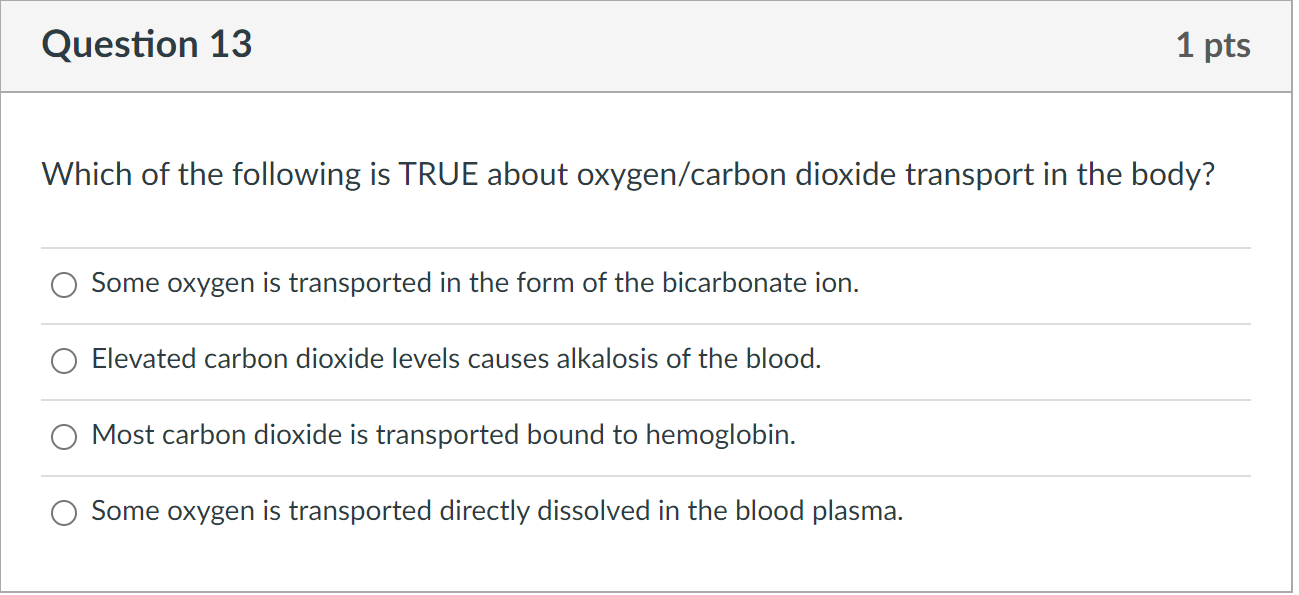Choose the alkalosis of the blood radio button
The height and width of the screenshot is (595, 1299).
[64, 362]
